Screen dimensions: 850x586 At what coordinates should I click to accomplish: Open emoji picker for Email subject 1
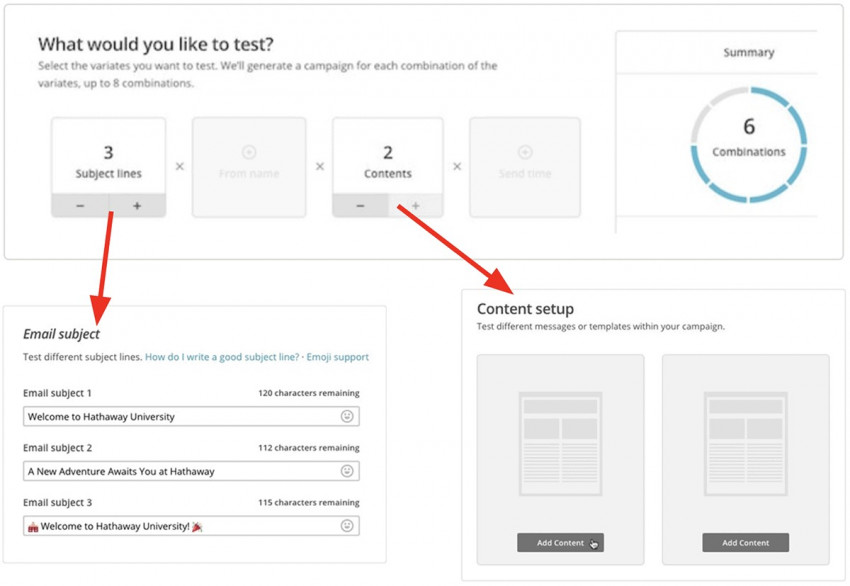pos(347,416)
